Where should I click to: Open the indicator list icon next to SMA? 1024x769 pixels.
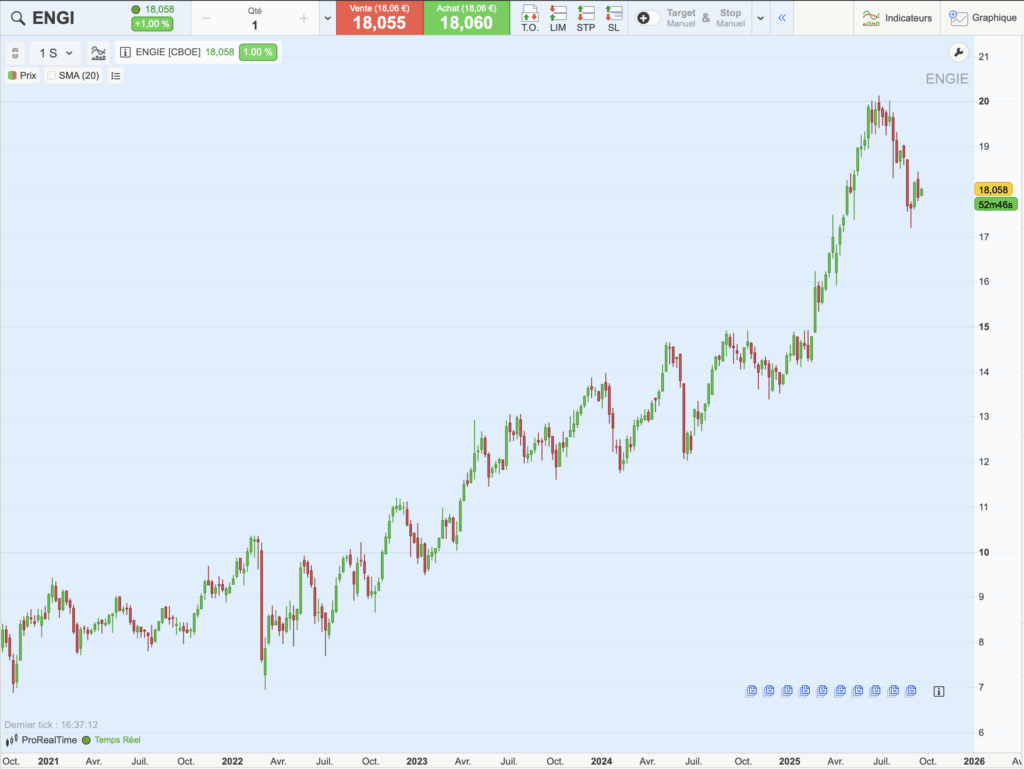tap(115, 76)
